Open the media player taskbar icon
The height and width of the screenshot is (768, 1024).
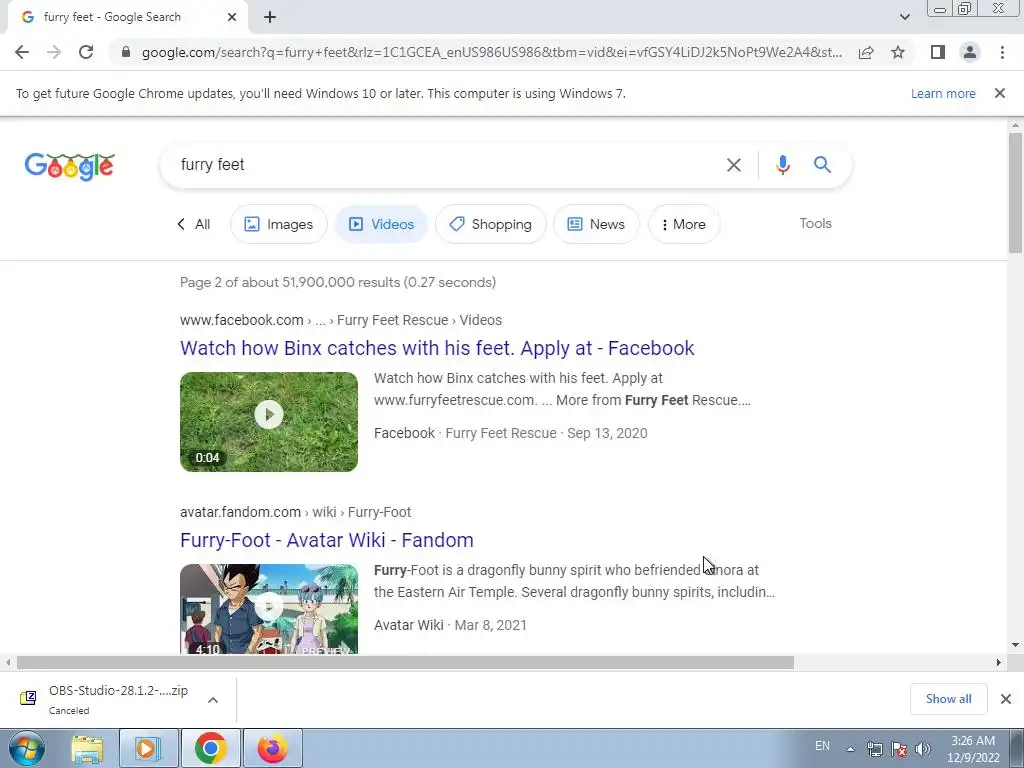[148, 748]
